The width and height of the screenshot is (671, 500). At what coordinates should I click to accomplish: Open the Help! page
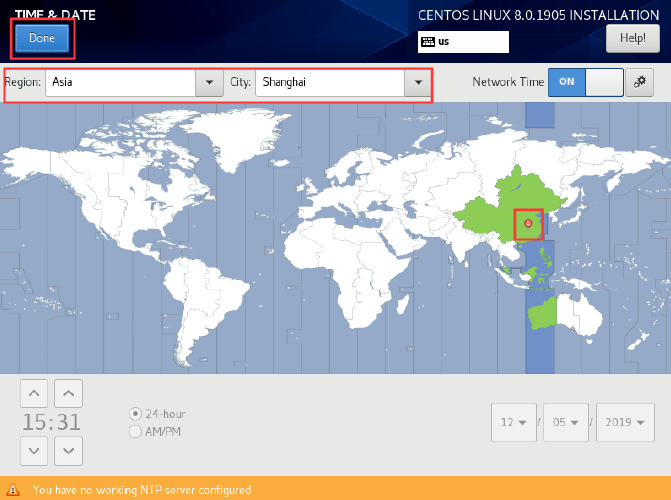pyautogui.click(x=632, y=38)
